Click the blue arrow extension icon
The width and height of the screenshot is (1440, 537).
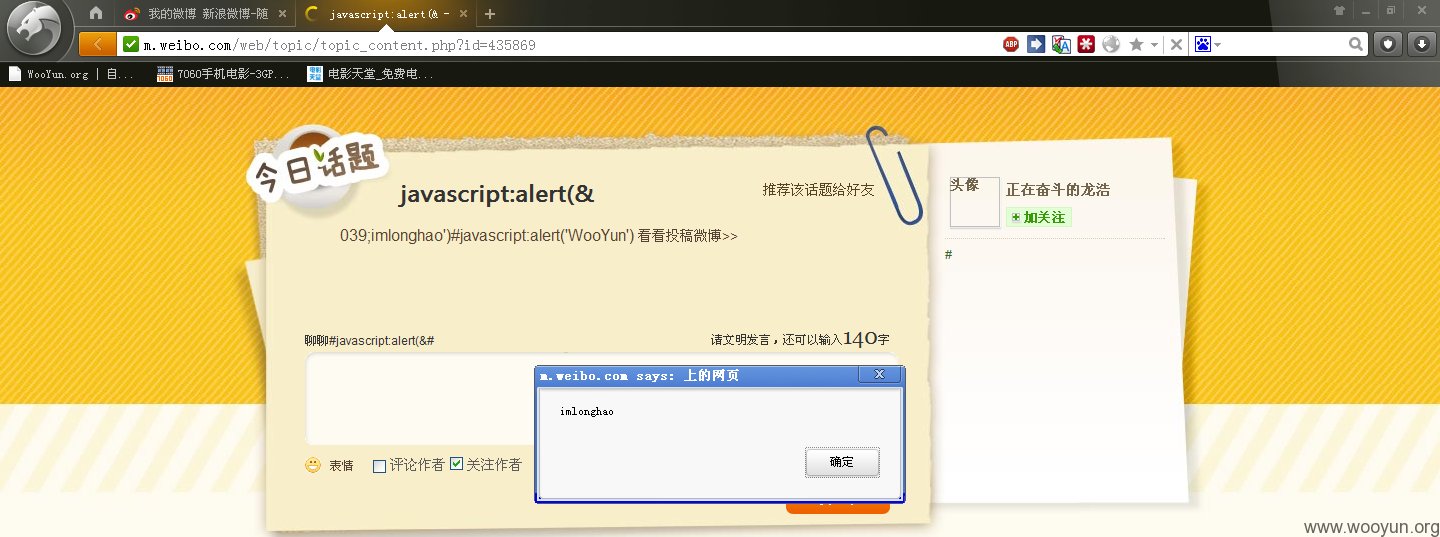[1036, 44]
